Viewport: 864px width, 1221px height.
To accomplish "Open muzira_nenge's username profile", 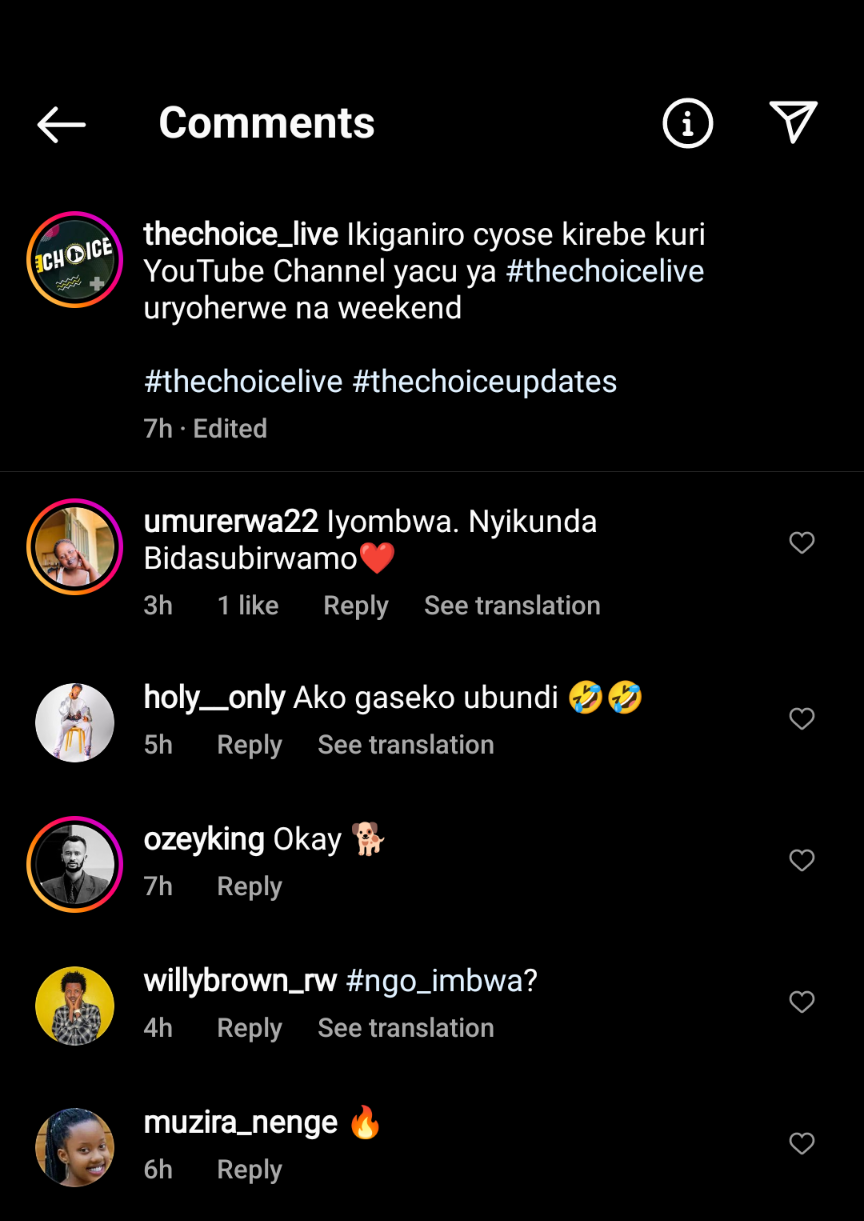I will (x=240, y=1122).
